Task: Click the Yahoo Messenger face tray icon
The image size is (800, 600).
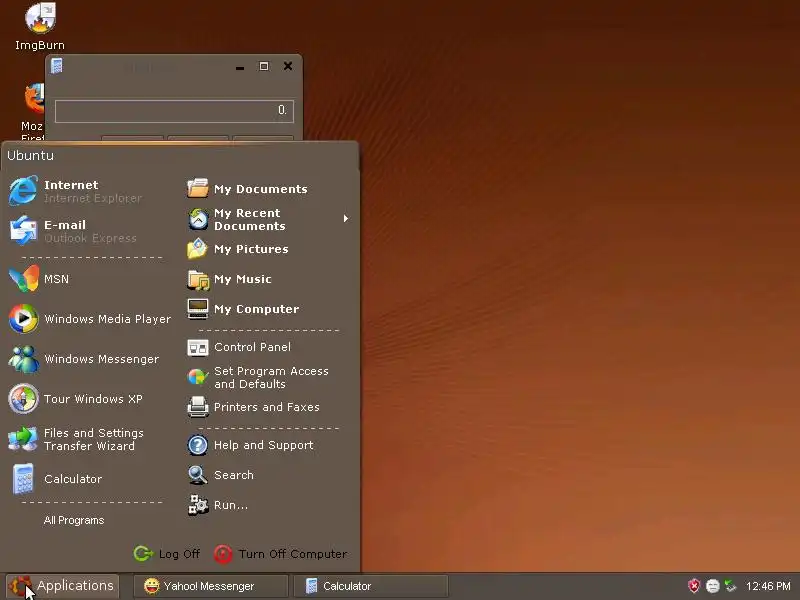Action: [712, 586]
